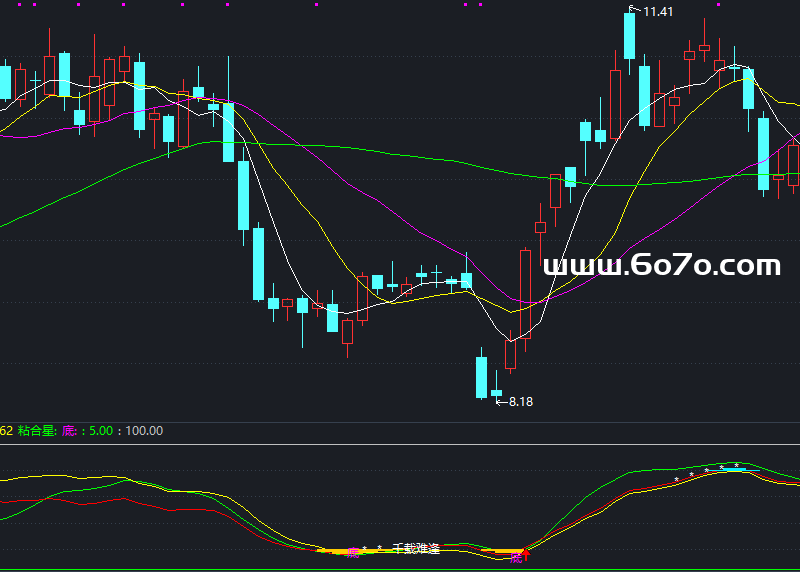Select the rightmost red candle at chart edge
Image resolution: width=800 pixels, height=572 pixels.
click(793, 165)
